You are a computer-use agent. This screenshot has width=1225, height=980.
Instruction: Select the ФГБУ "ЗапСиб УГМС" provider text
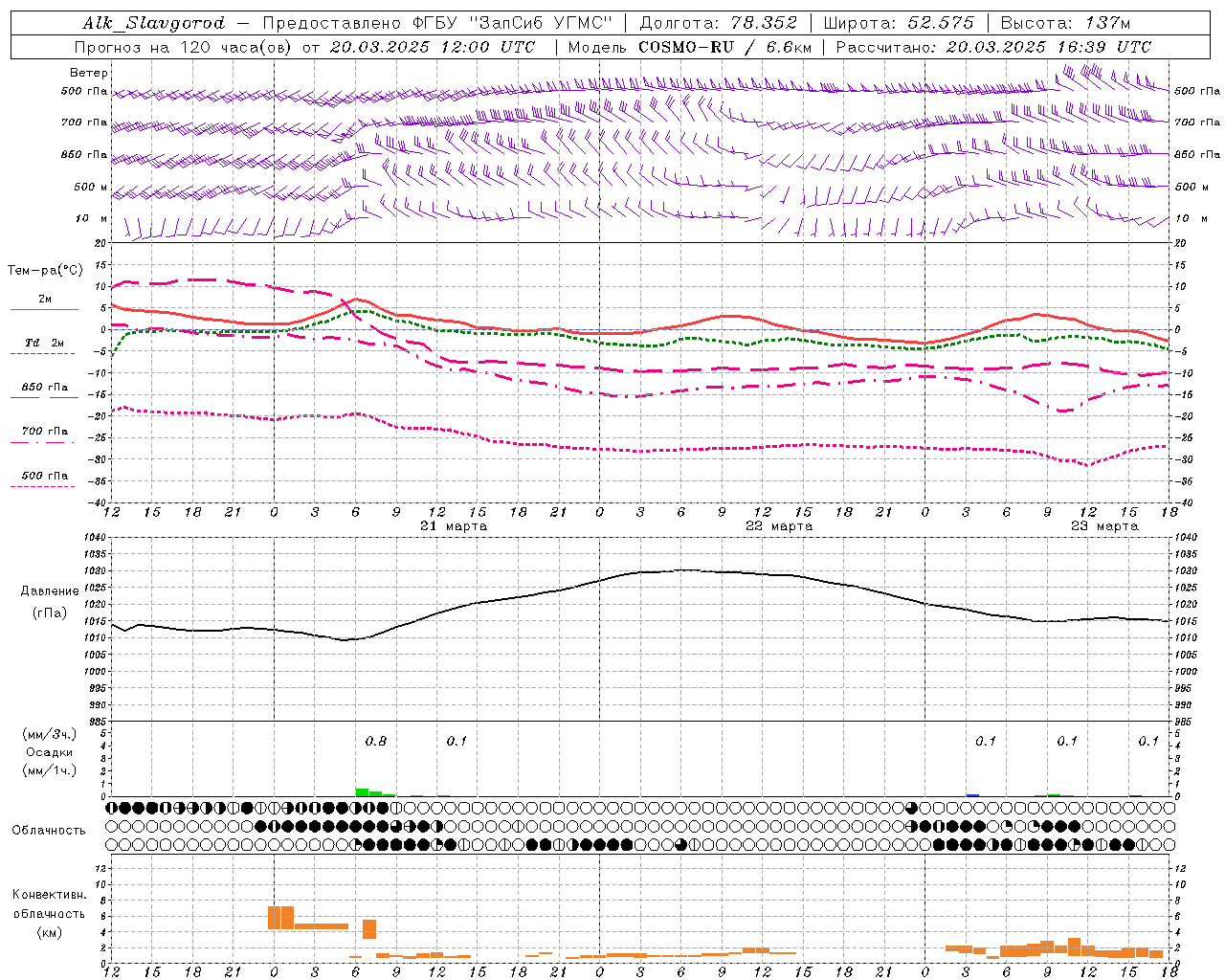click(x=512, y=23)
